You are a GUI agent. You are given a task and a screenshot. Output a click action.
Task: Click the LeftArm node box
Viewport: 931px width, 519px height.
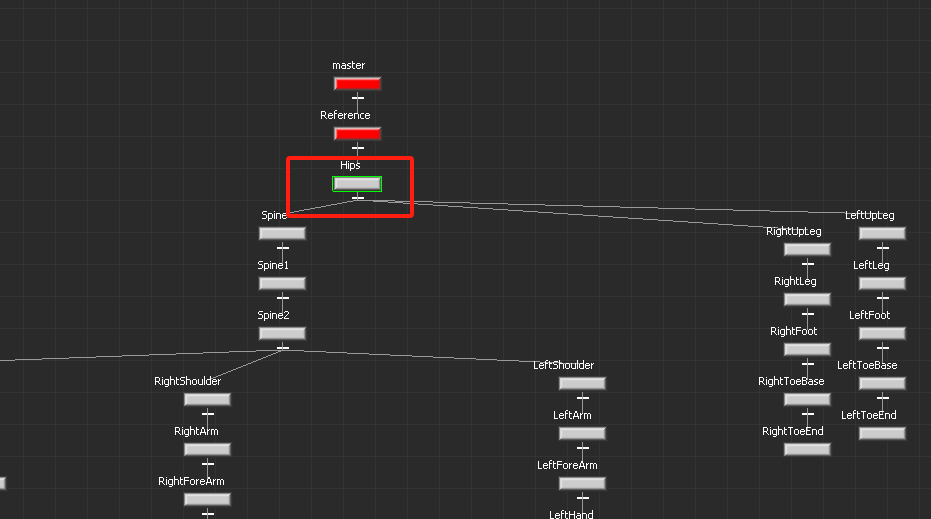pyautogui.click(x=582, y=433)
